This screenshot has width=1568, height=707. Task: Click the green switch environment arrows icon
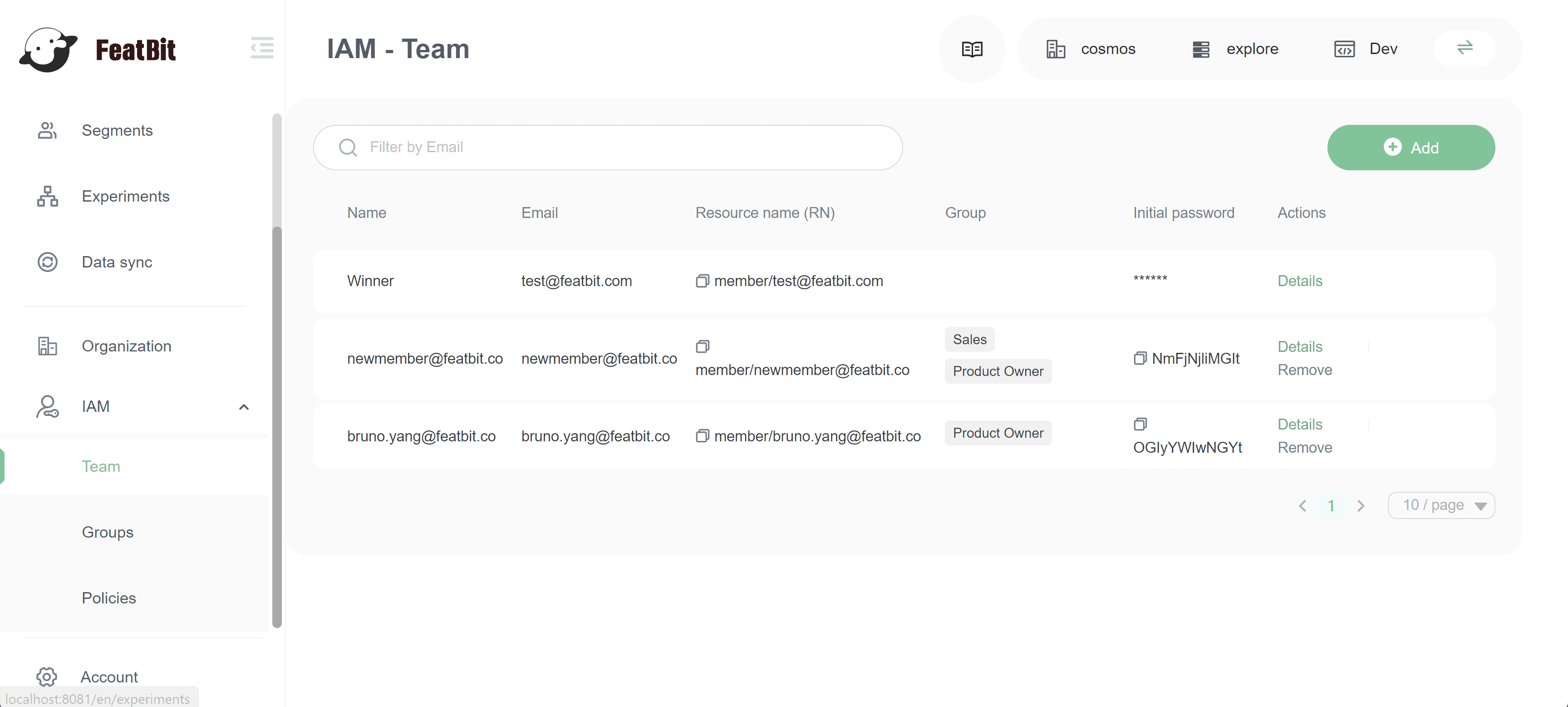(1465, 48)
